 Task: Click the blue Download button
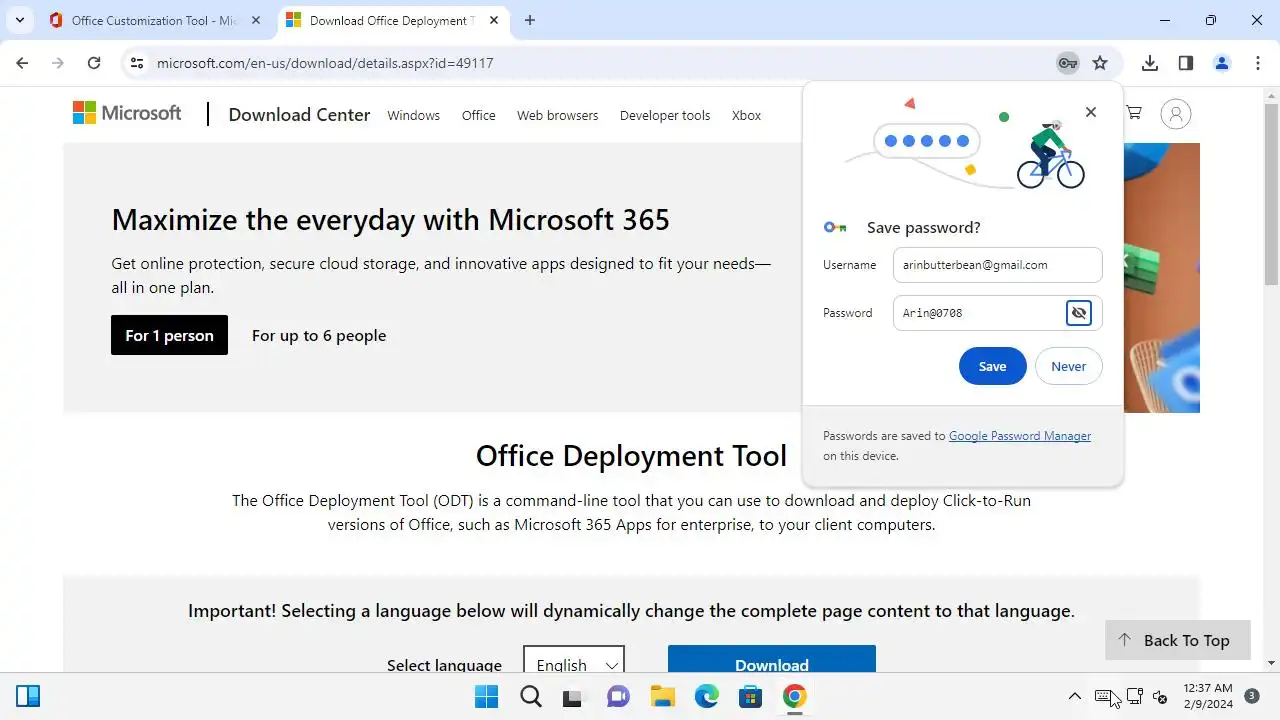[x=772, y=660]
